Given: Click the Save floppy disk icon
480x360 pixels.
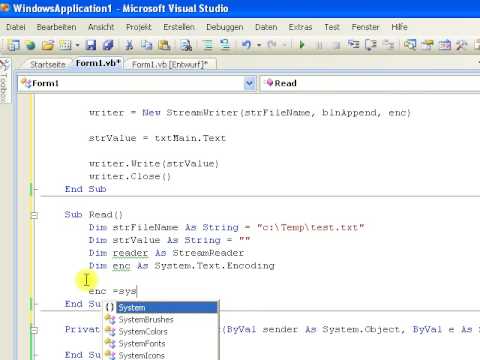Looking at the screenshot, I should 91,45.
